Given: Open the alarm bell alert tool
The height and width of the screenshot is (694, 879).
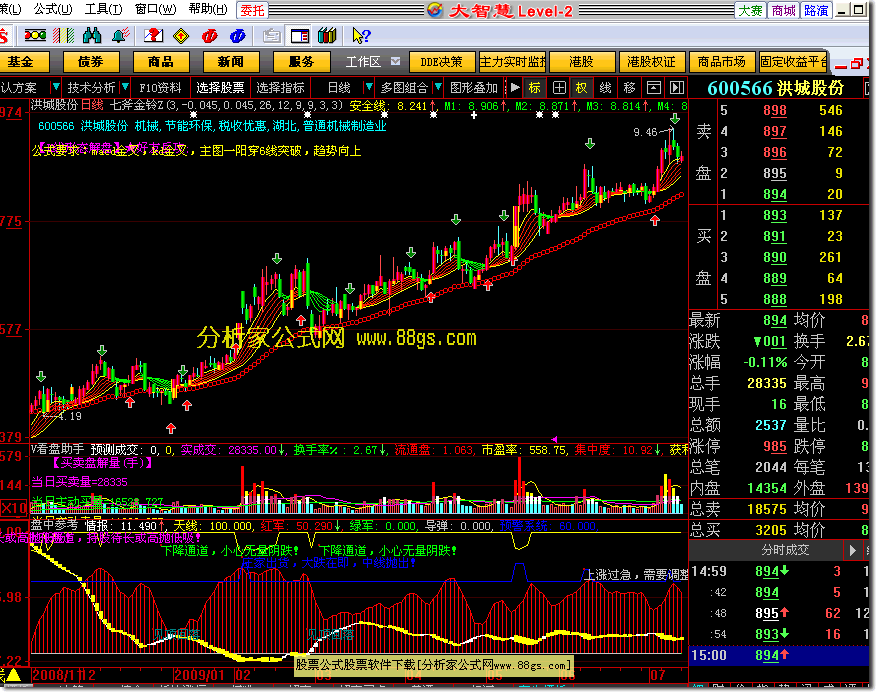Looking at the screenshot, I should click(121, 36).
